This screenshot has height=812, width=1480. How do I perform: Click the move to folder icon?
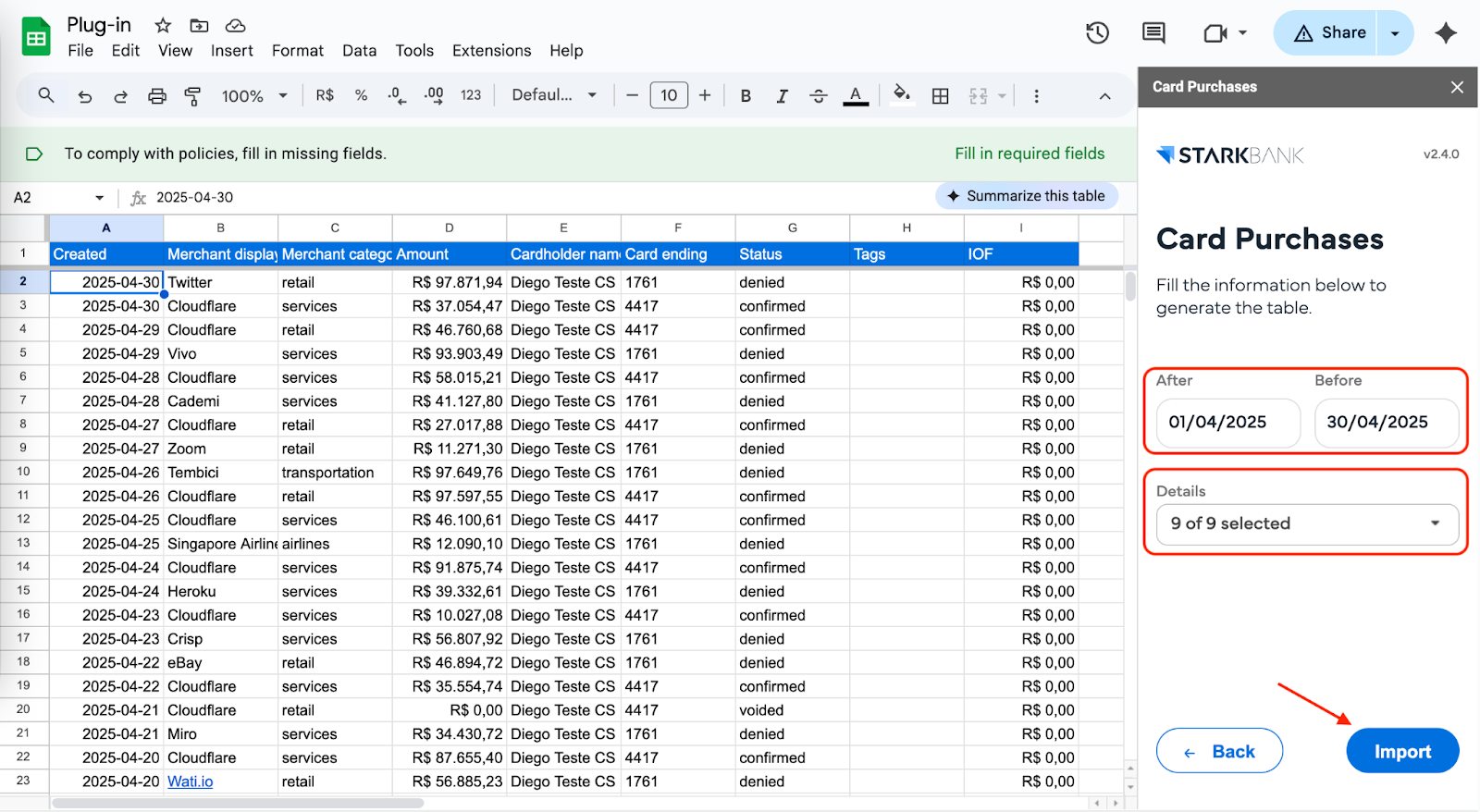(199, 26)
